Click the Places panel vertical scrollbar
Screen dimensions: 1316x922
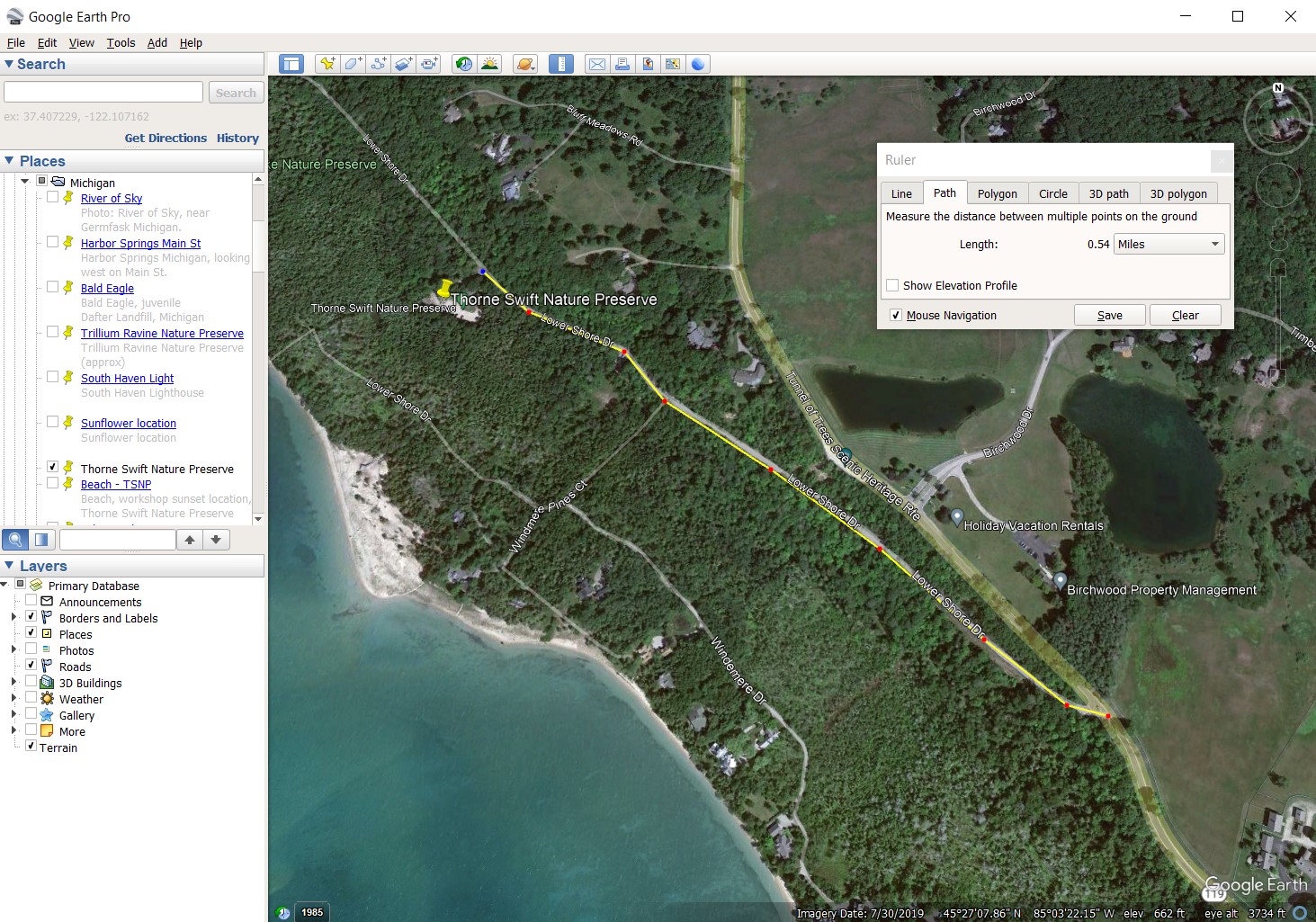[x=258, y=349]
